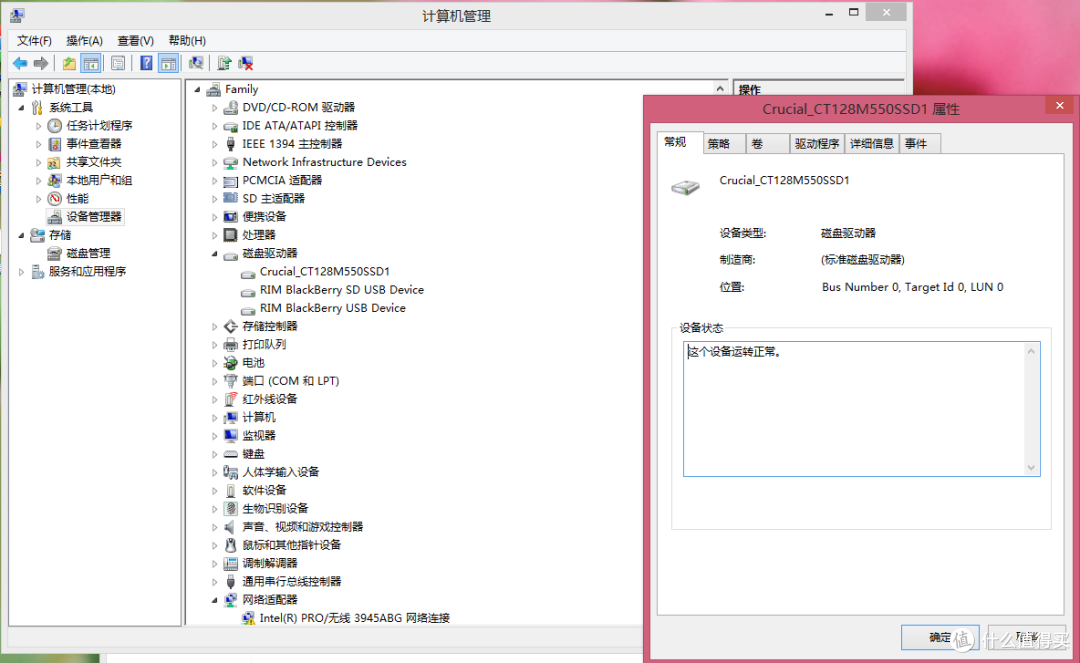This screenshot has height=663, width=1080.
Task: Click device list scrollbar up arrow
Action: [720, 89]
